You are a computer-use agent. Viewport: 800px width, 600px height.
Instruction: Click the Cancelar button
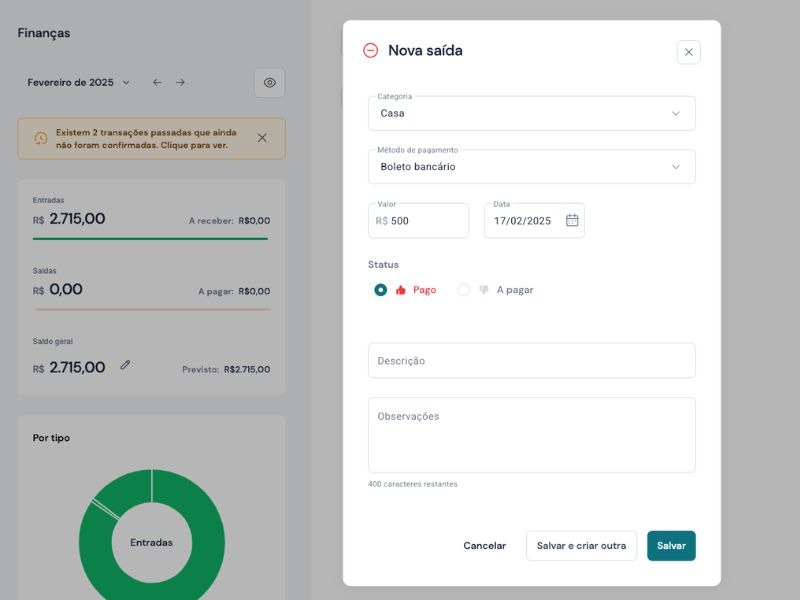coord(484,546)
